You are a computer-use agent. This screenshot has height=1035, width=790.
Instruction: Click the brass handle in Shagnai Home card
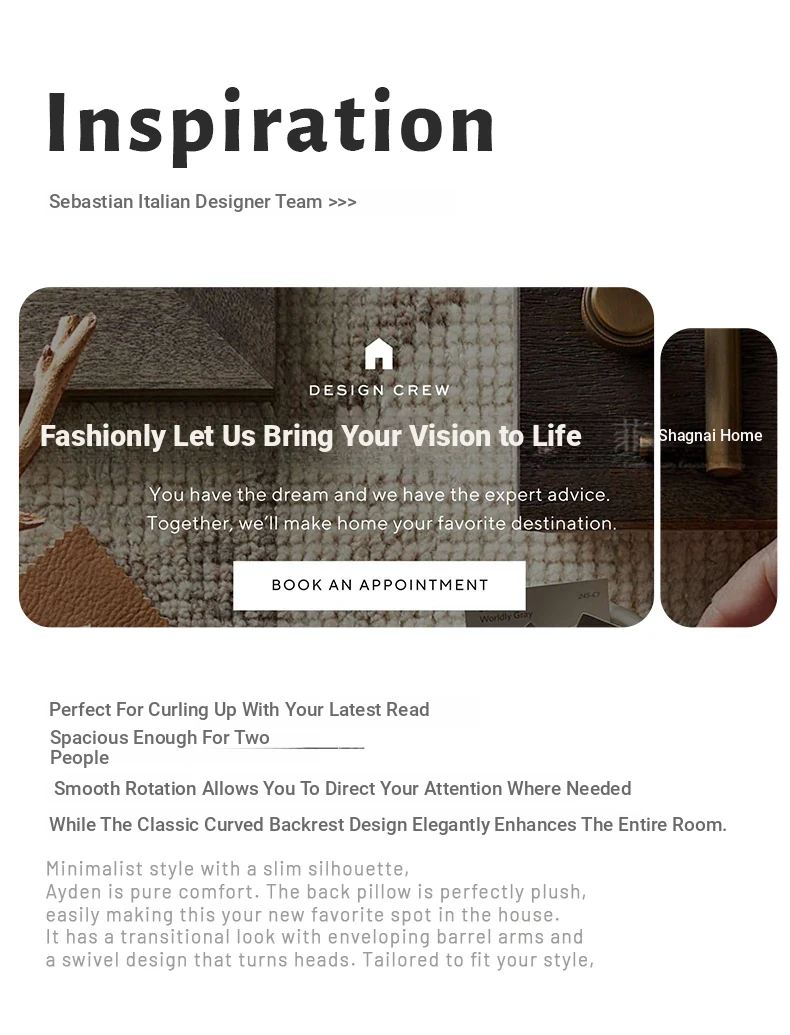tap(721, 401)
